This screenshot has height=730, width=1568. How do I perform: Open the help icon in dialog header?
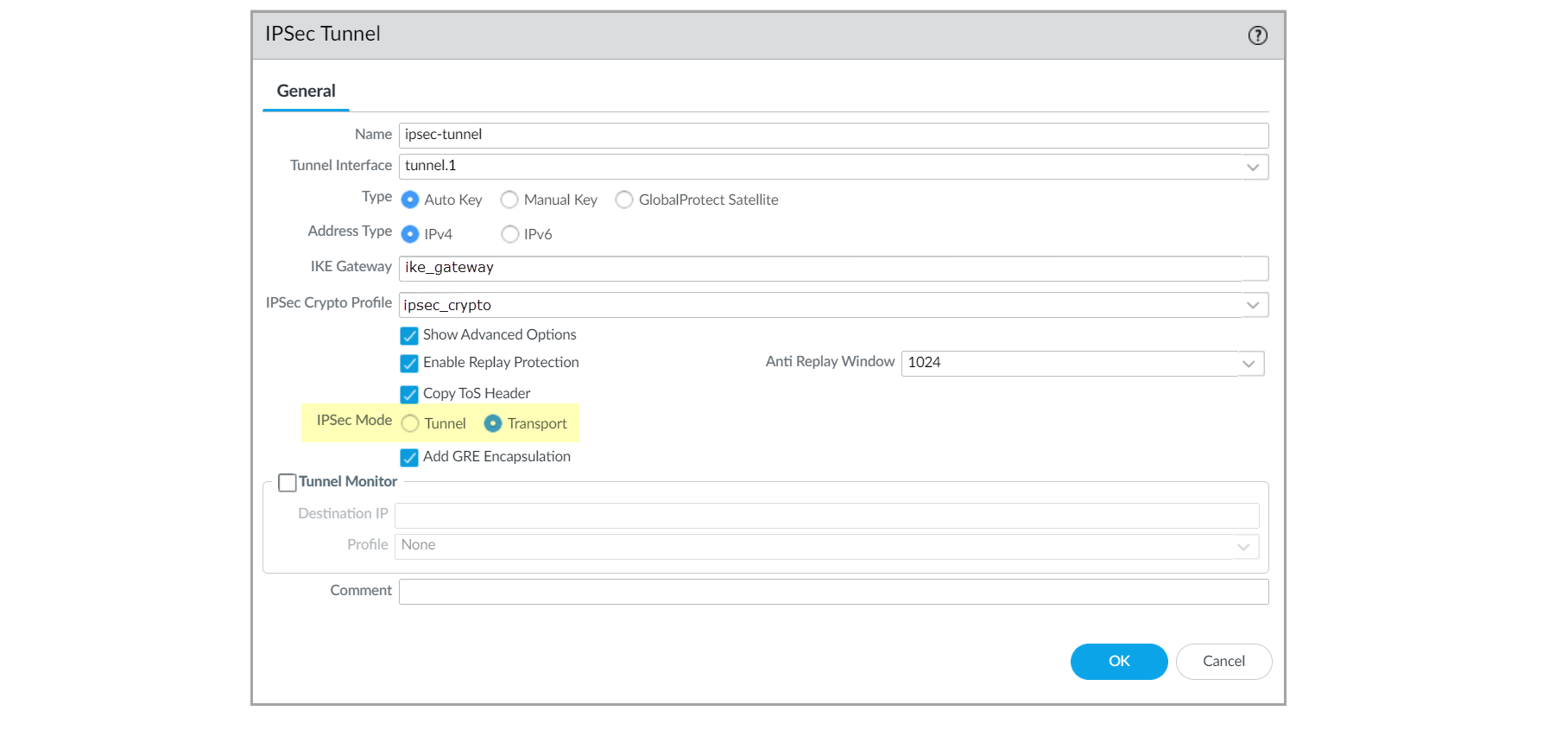1257,35
